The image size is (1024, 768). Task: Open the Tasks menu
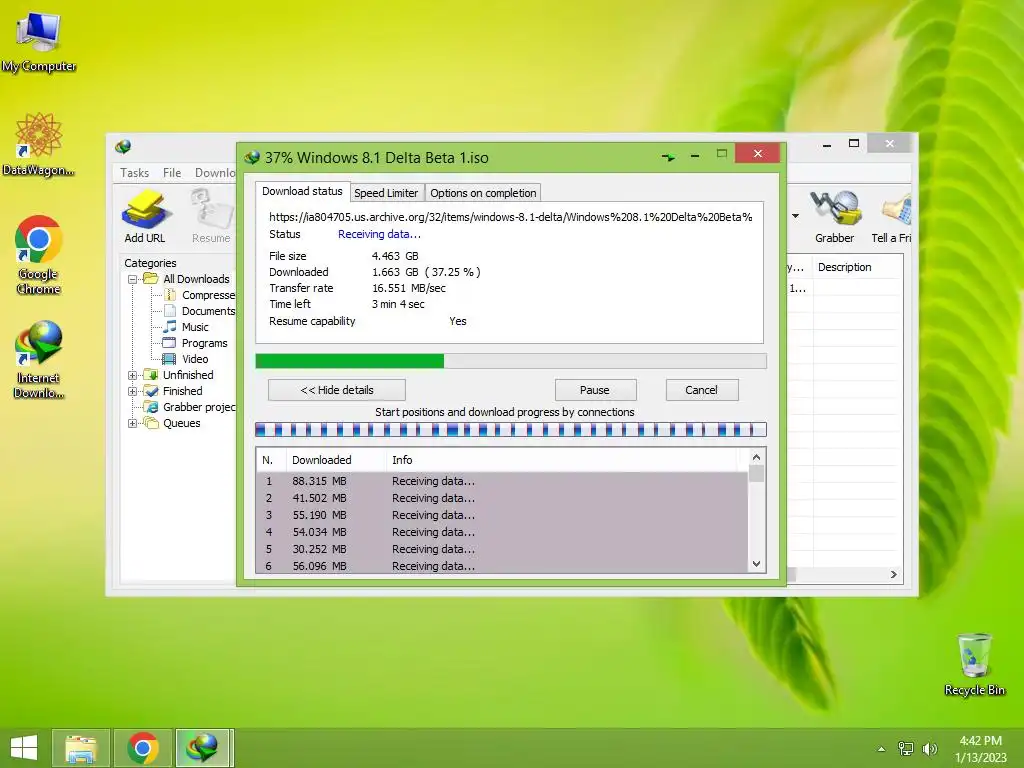pyautogui.click(x=135, y=172)
